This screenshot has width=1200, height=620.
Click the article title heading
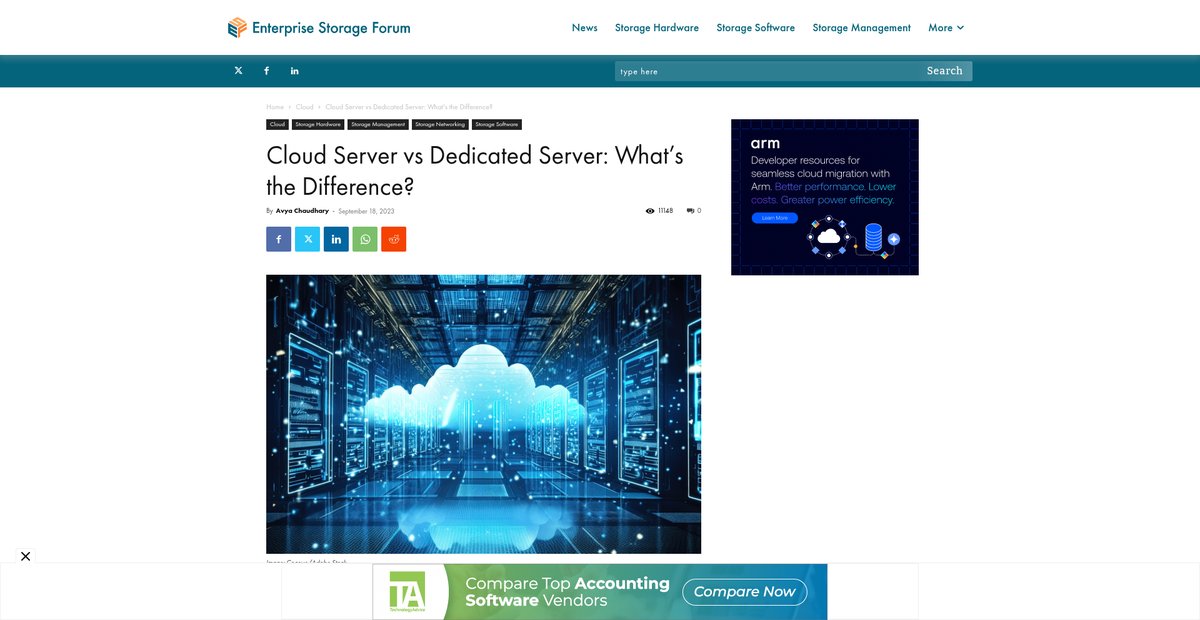[x=475, y=171]
